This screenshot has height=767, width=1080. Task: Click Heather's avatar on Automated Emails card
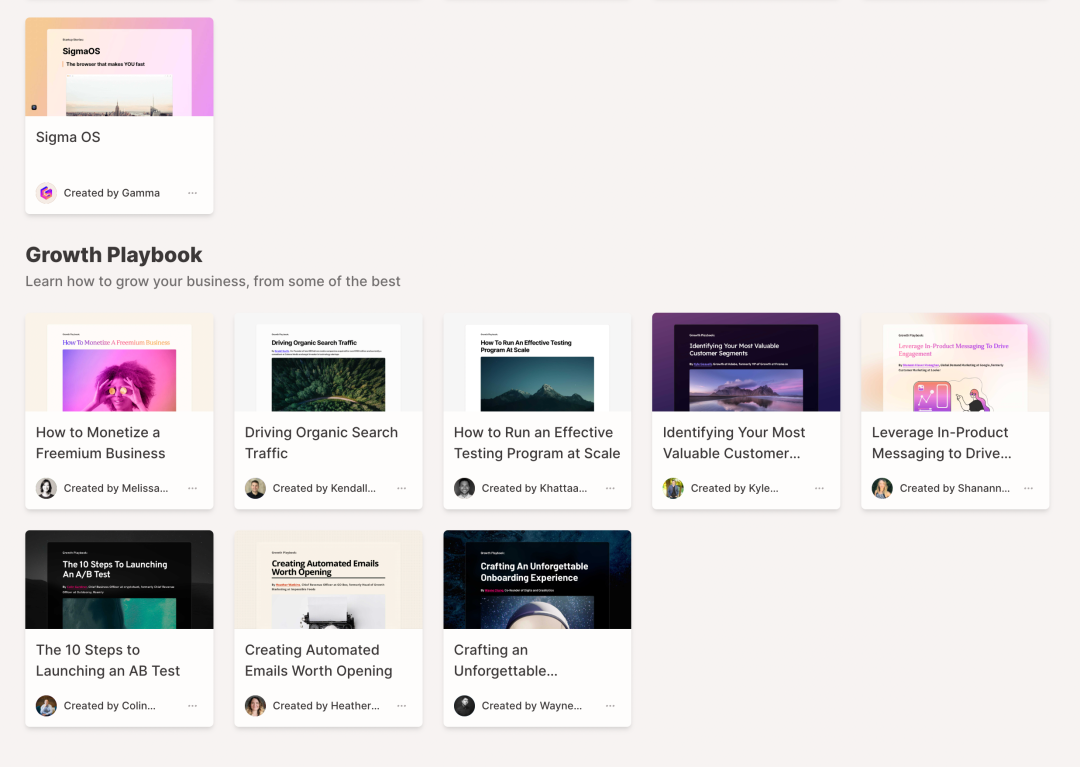tap(255, 705)
